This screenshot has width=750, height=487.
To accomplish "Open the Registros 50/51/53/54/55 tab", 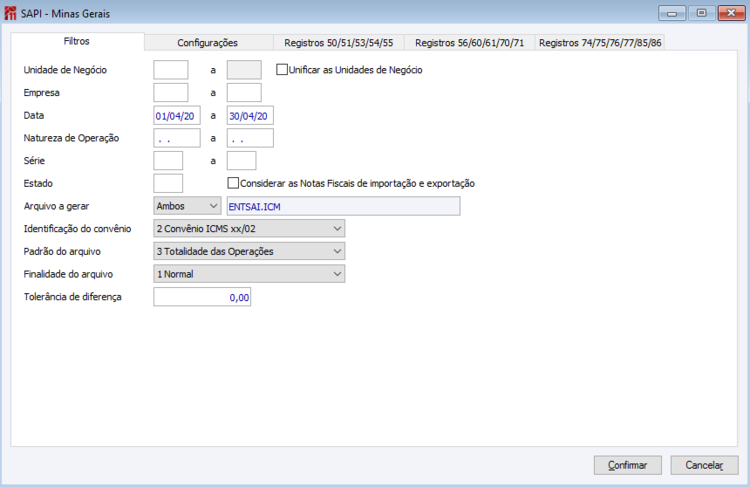I will coord(339,43).
